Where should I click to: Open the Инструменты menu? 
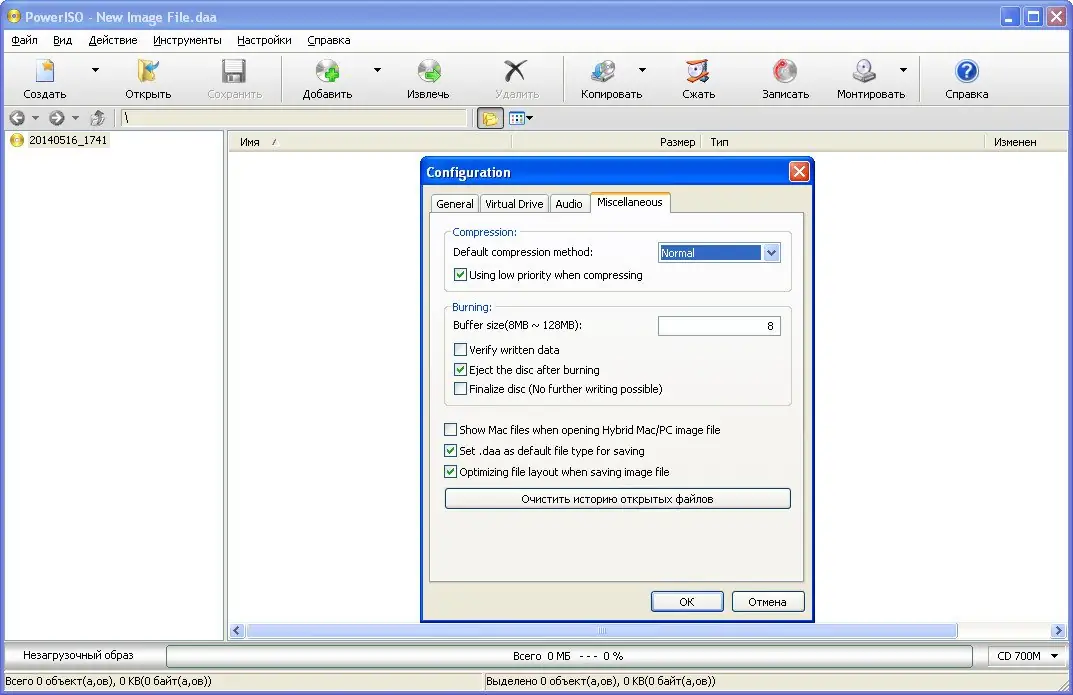(x=187, y=40)
